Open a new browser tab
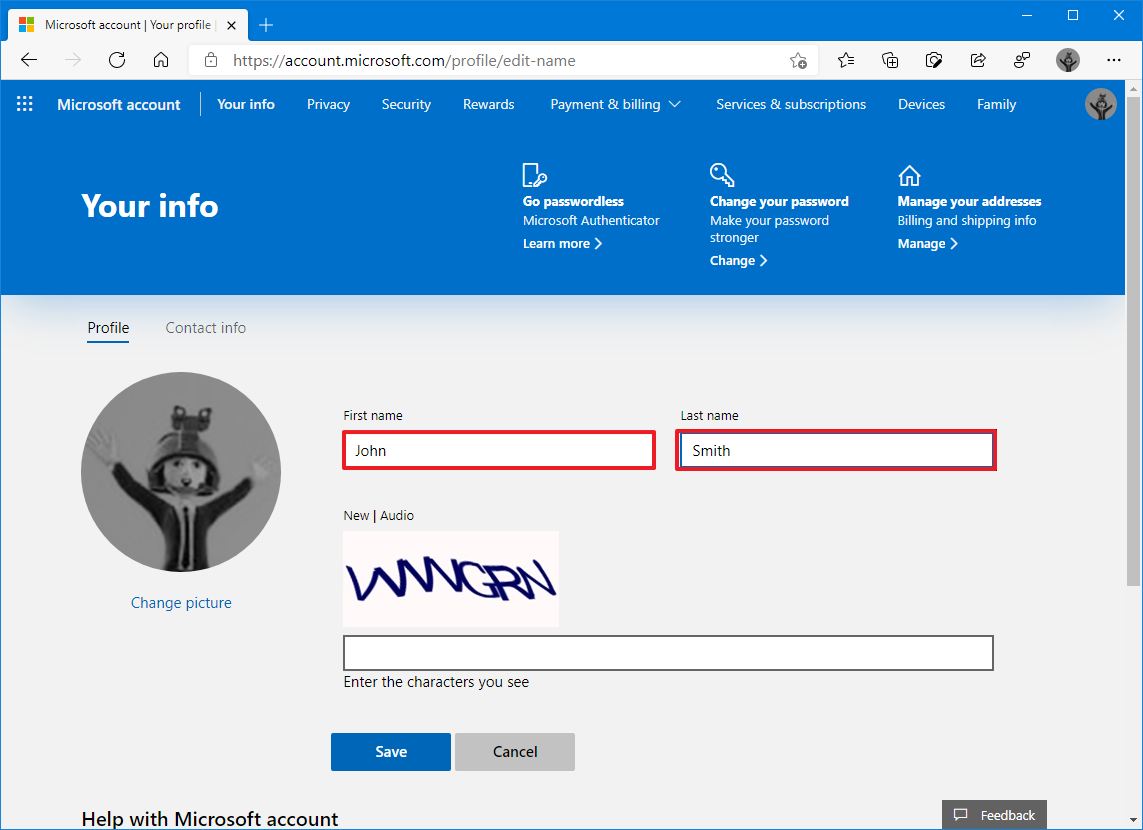This screenshot has width=1143, height=830. (266, 26)
